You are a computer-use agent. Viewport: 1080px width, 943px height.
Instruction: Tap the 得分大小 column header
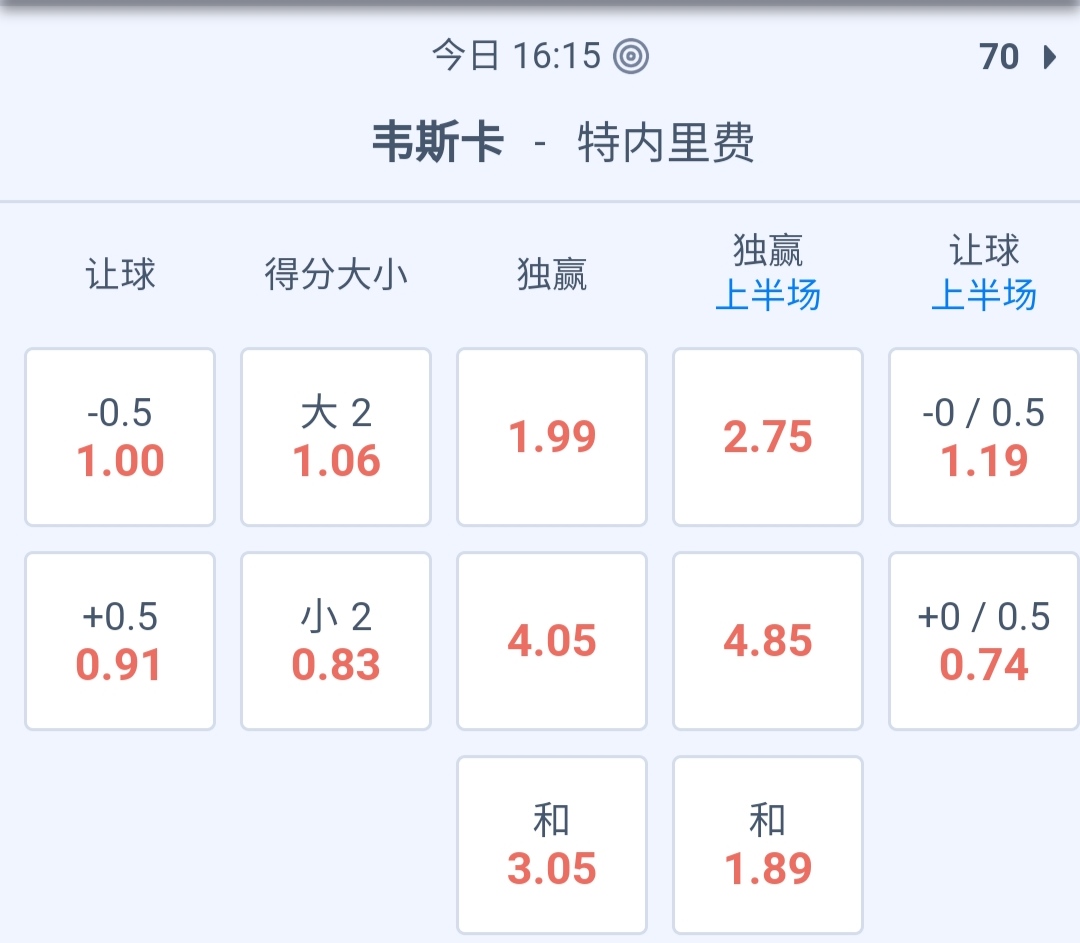click(x=336, y=273)
